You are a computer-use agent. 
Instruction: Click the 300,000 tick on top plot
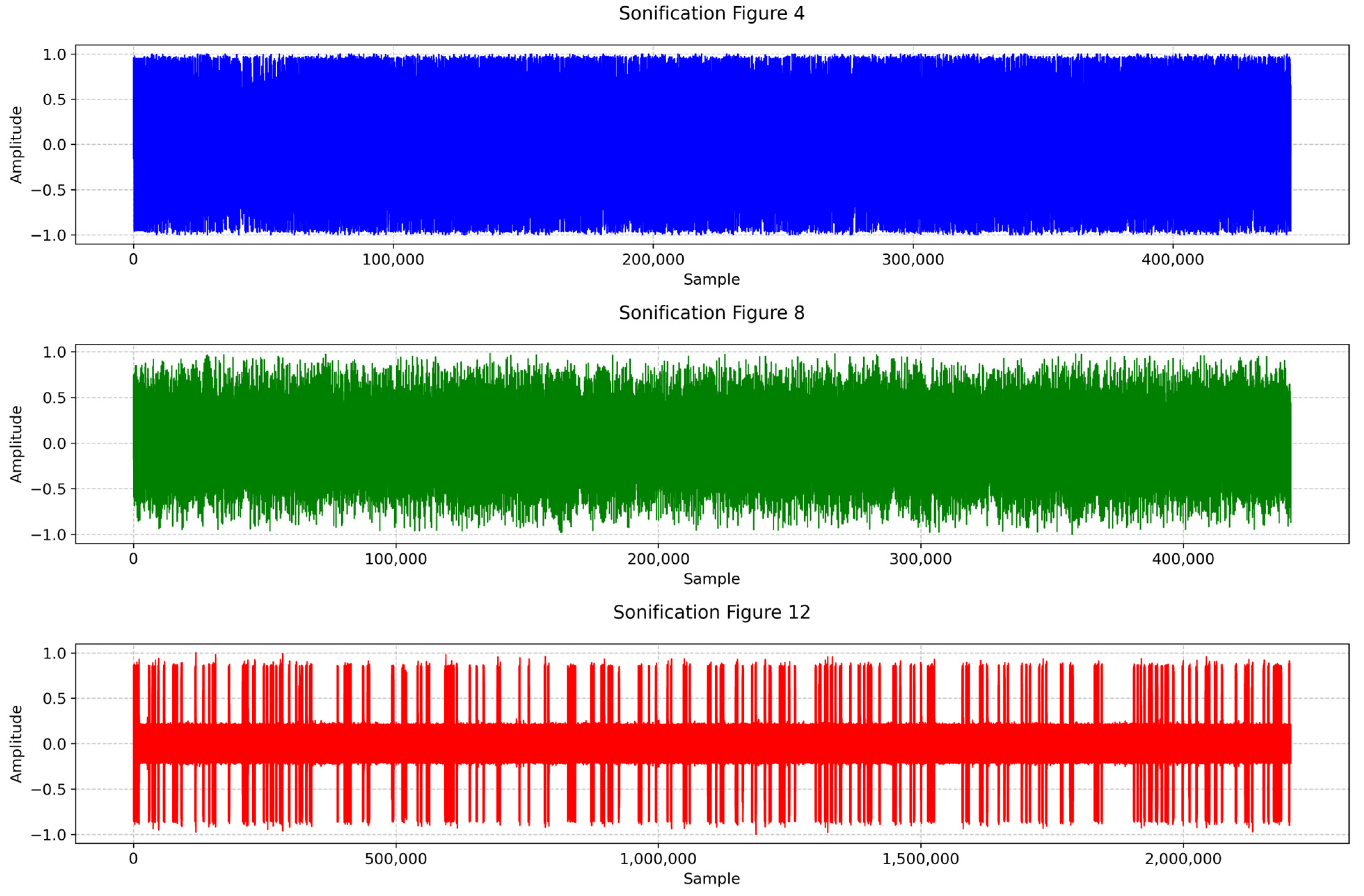click(912, 260)
